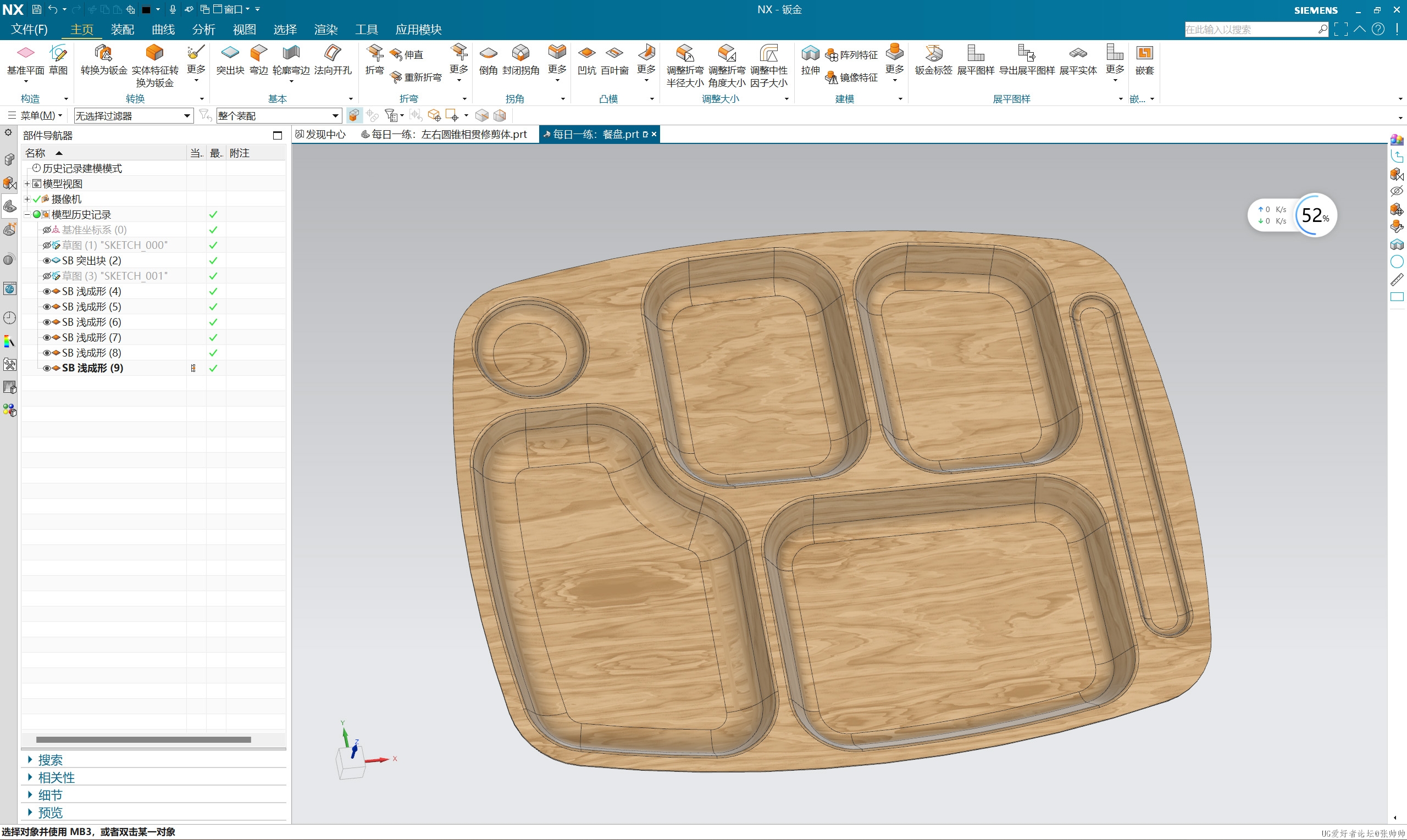Viewport: 1407px width, 840px height.
Task: Expand the 搜索 section
Action: [x=50, y=760]
